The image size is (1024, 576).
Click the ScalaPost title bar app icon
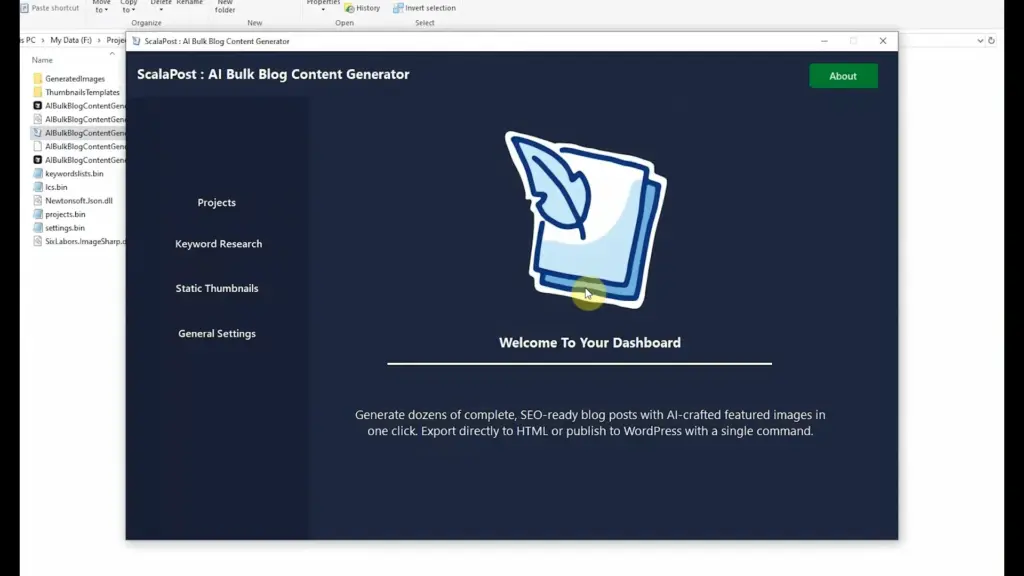click(136, 41)
